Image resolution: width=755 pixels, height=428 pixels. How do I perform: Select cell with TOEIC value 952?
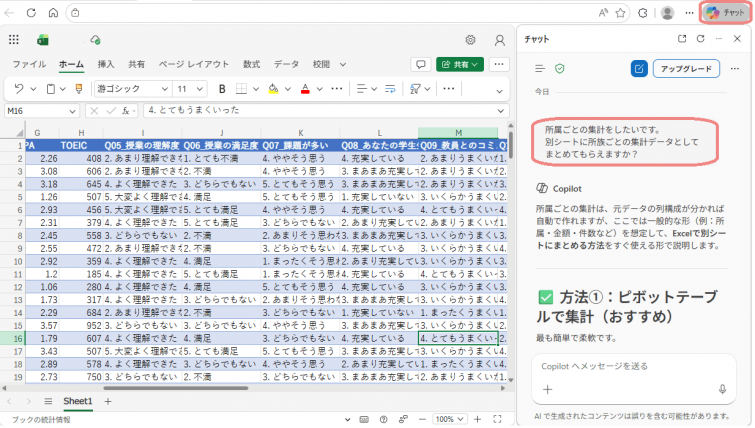click(x=81, y=325)
